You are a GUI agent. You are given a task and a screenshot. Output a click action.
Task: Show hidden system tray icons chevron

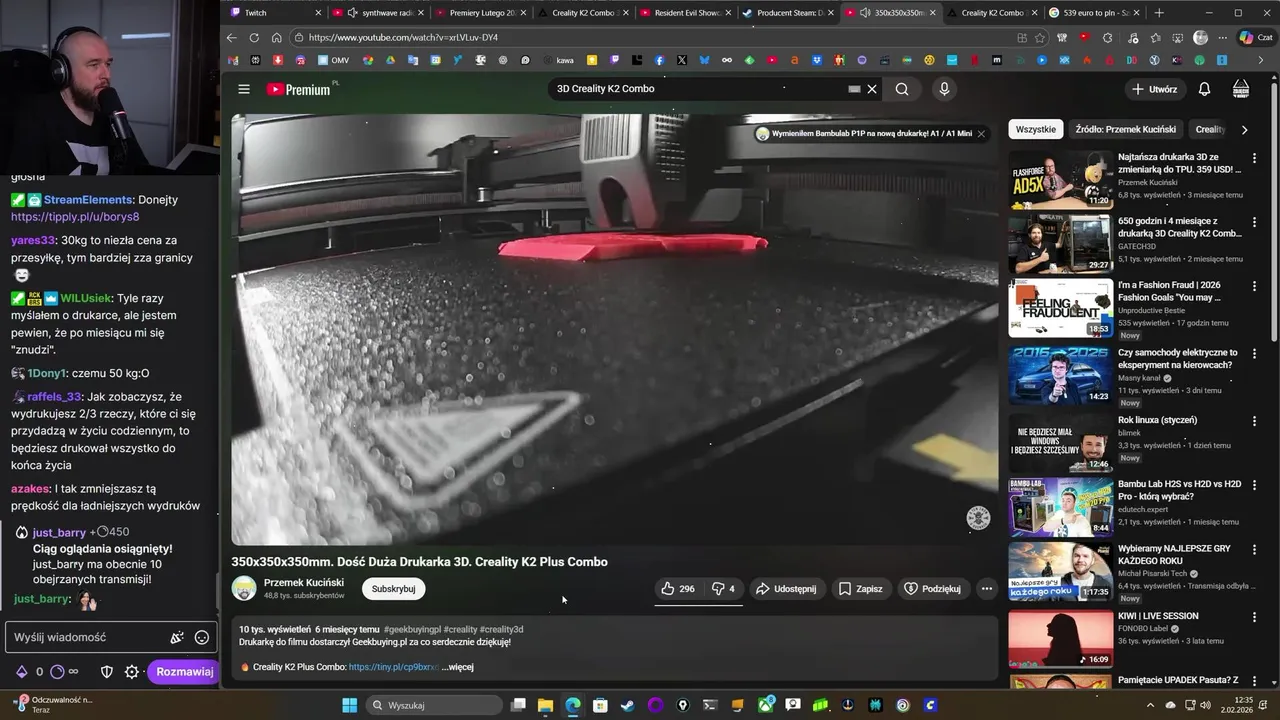coord(1150,705)
